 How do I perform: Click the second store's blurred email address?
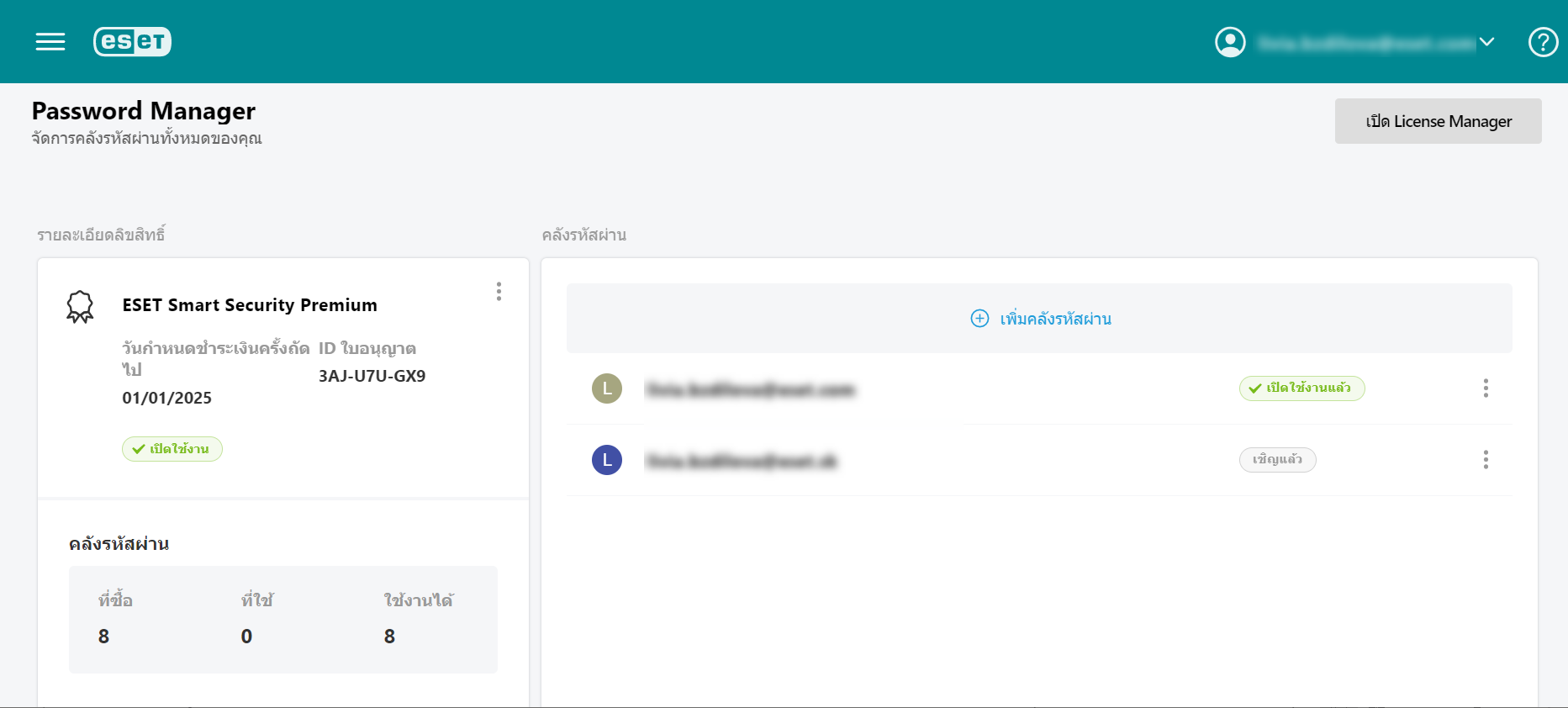(742, 461)
